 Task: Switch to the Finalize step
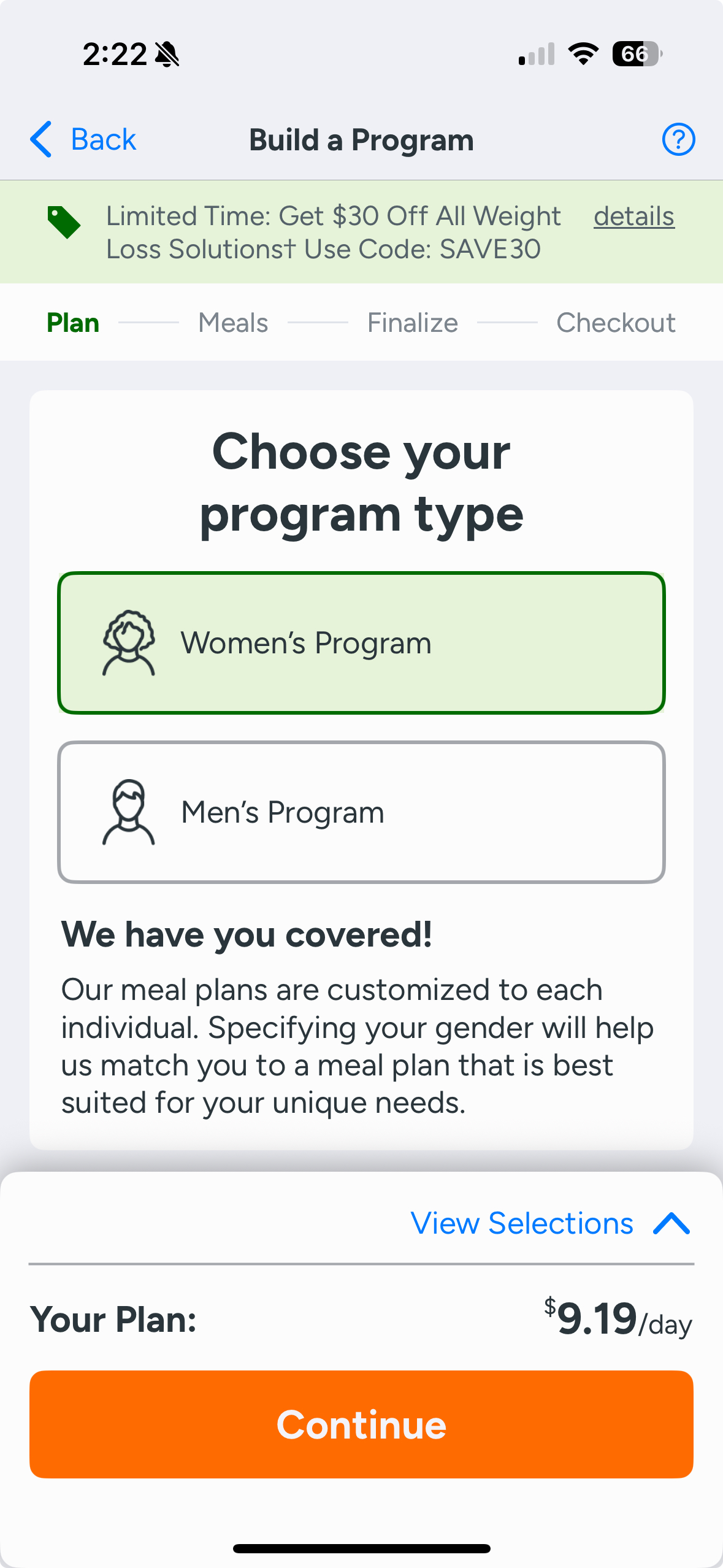[x=412, y=323]
